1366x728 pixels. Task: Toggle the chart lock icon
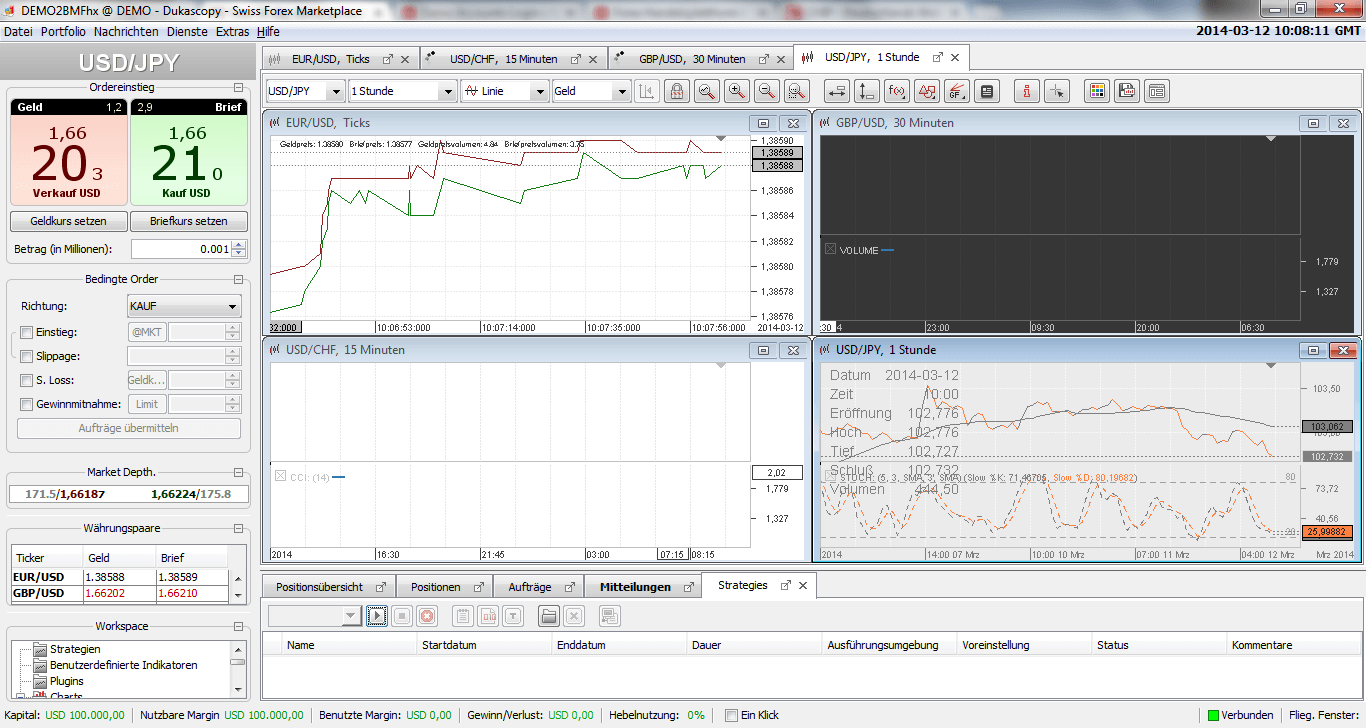677,91
